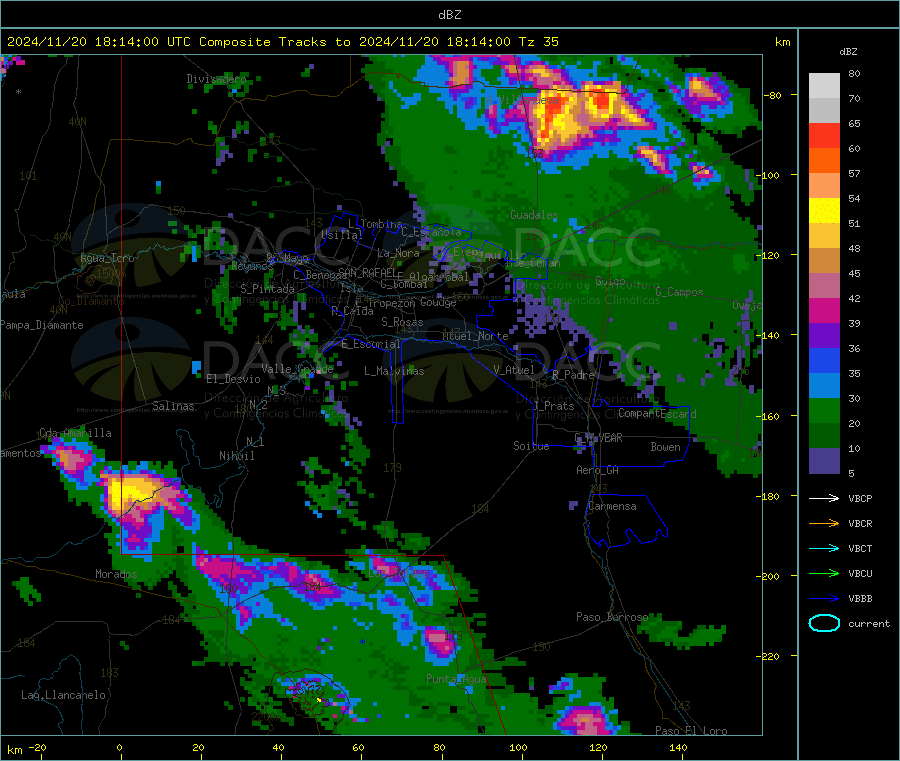Click the 'Atuel_Norte' place label

coord(475,336)
